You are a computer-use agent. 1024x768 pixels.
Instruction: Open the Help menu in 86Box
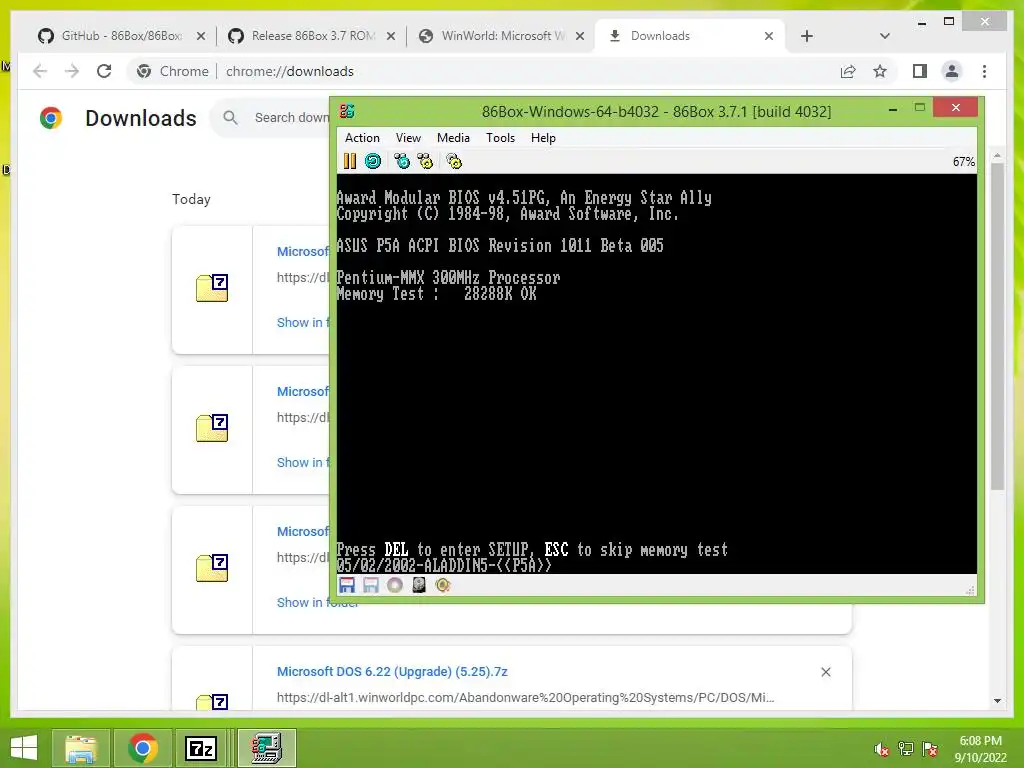[x=543, y=138]
